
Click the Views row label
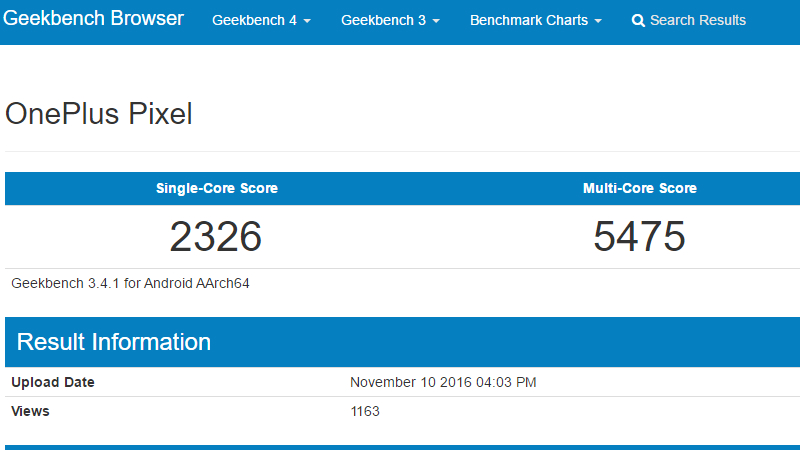30,411
